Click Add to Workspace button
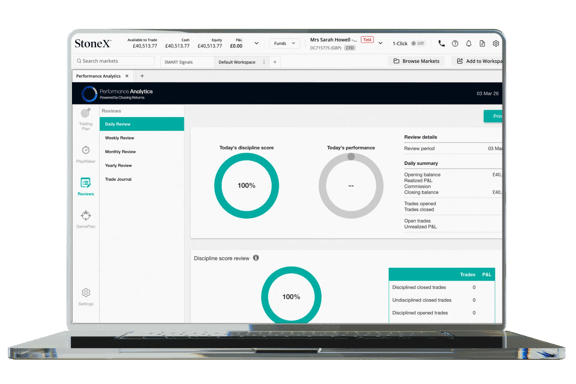This screenshot has width=576, height=384. click(478, 61)
